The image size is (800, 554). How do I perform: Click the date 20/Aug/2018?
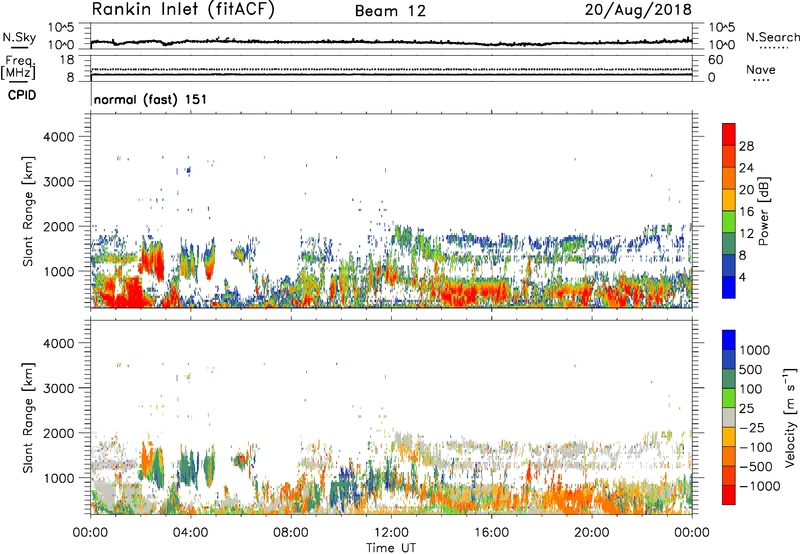[x=638, y=10]
